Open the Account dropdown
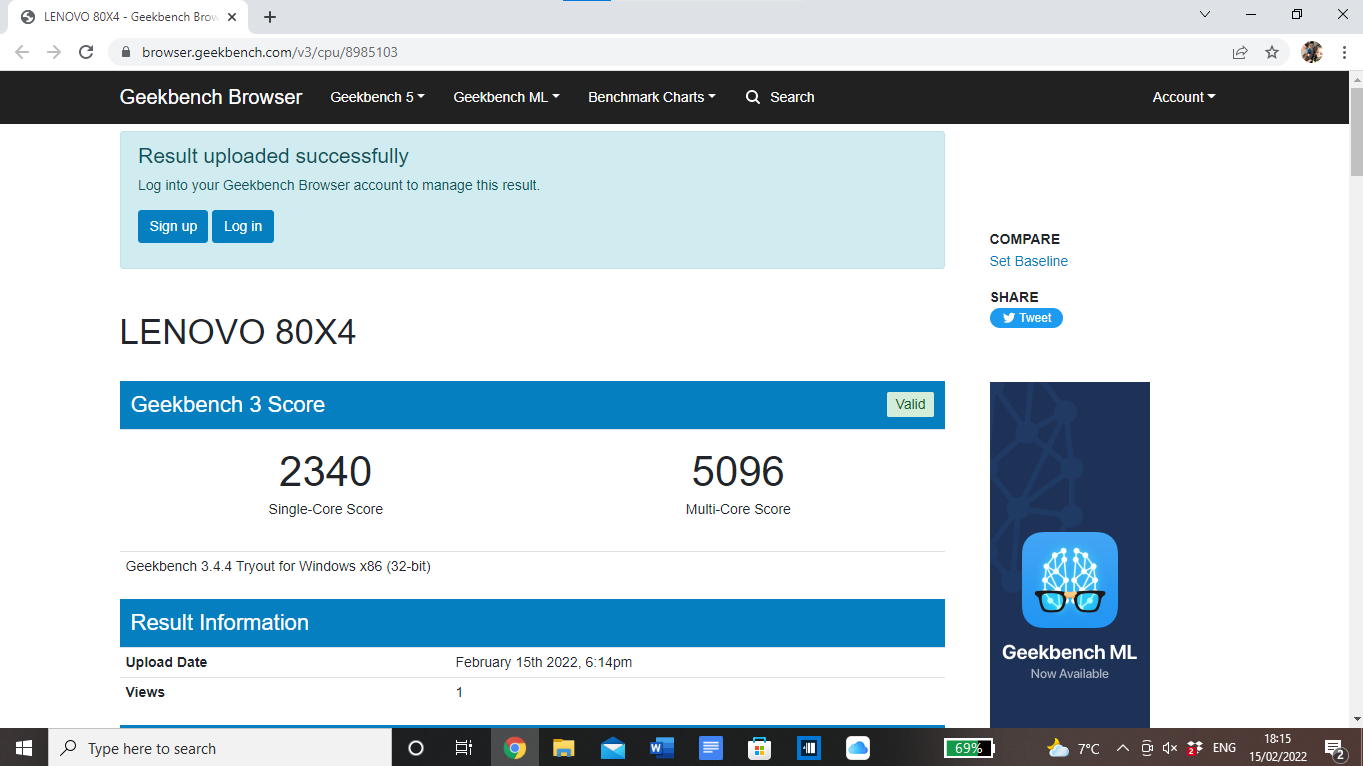The height and width of the screenshot is (766, 1363). pos(1184,97)
